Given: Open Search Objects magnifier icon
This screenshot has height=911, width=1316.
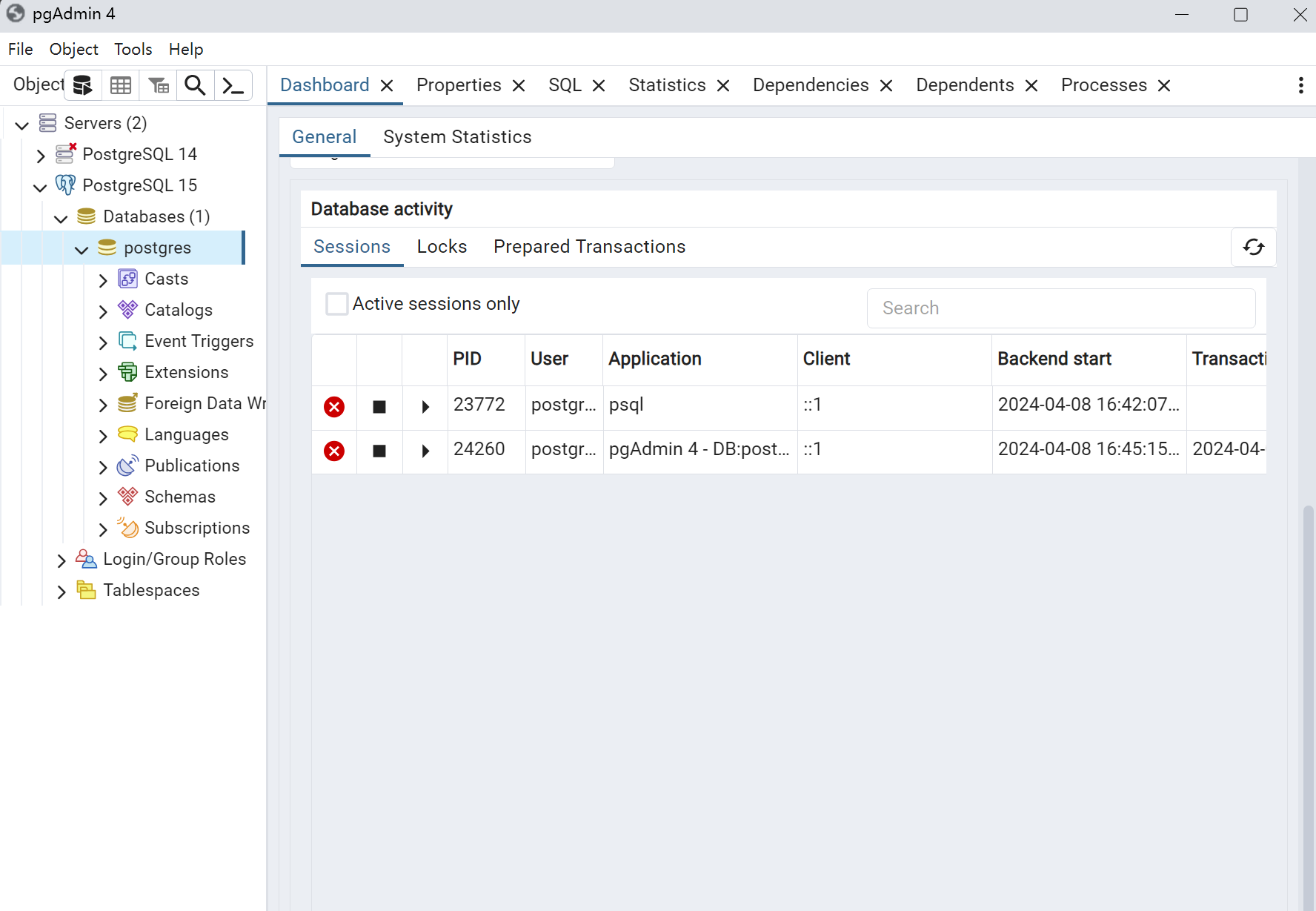Looking at the screenshot, I should point(195,85).
